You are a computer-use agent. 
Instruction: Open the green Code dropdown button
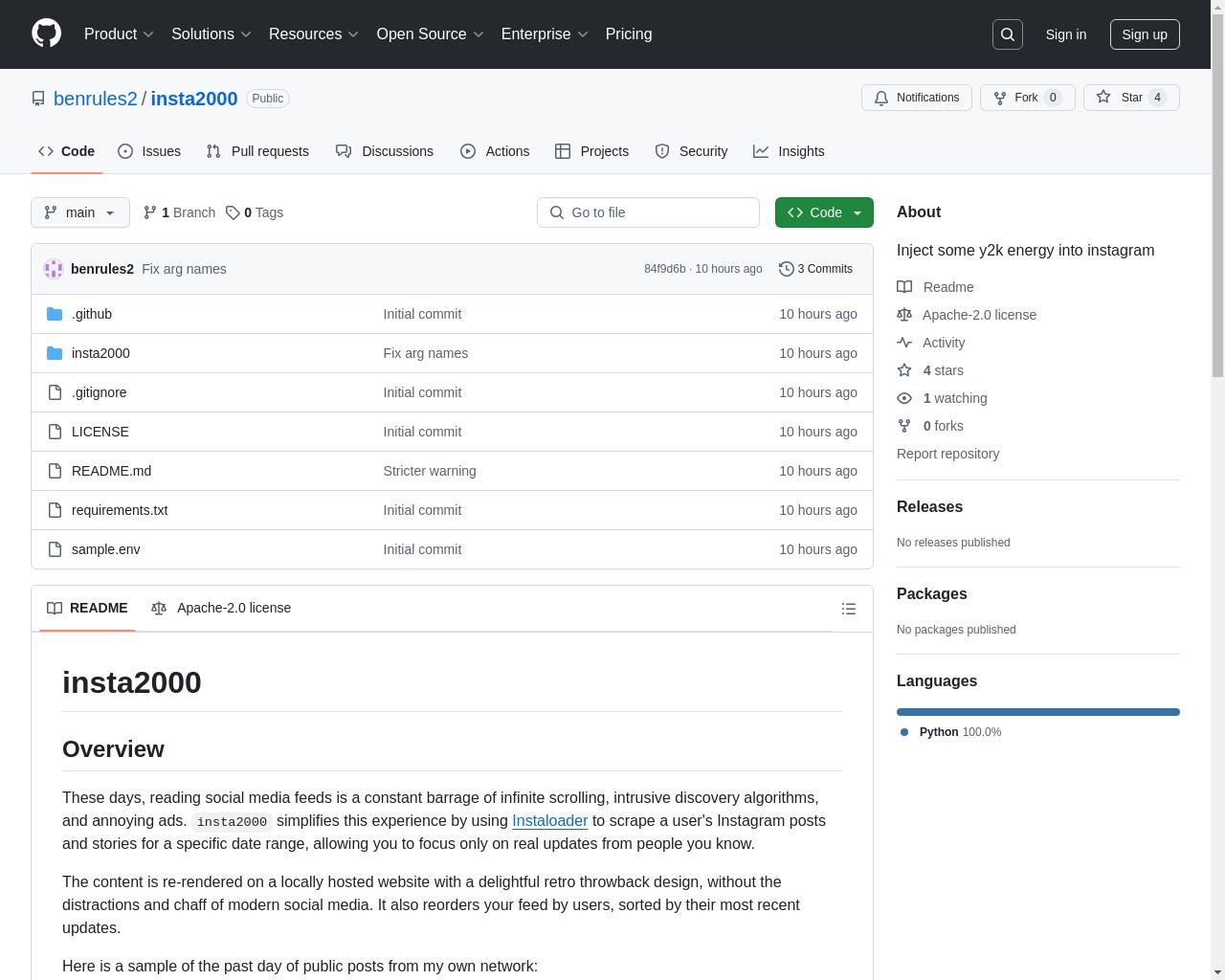pyautogui.click(x=824, y=212)
